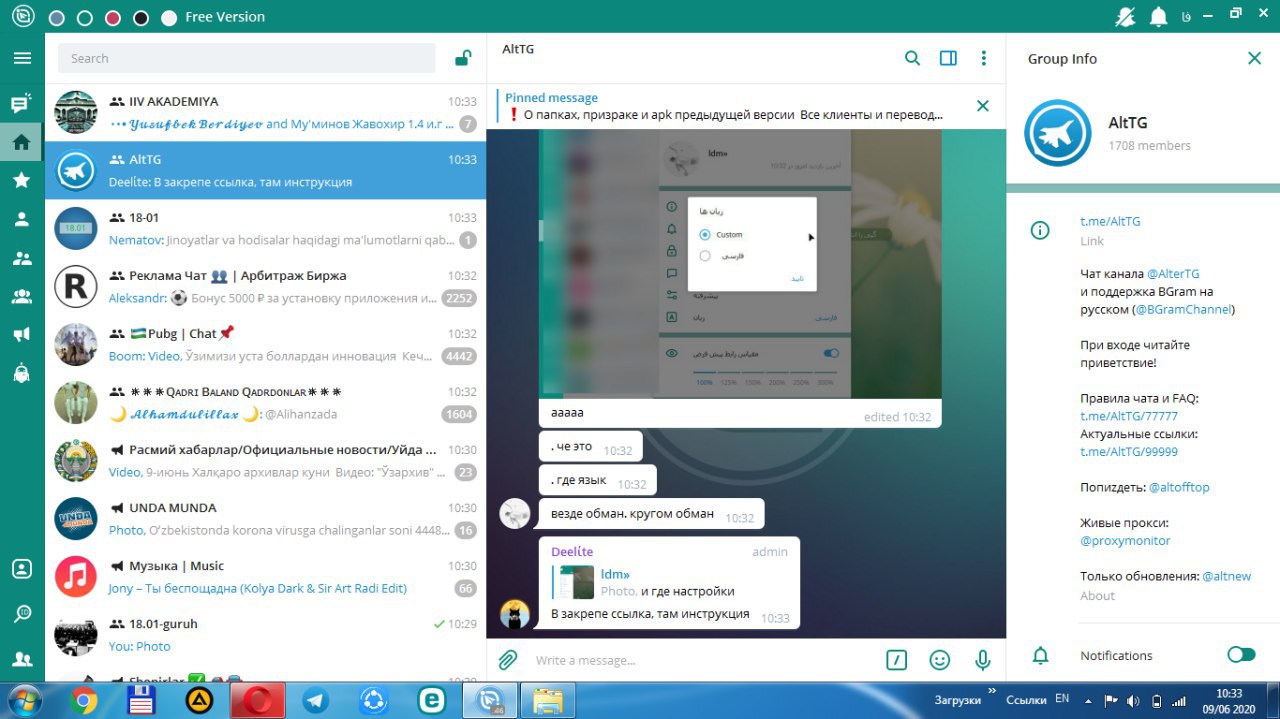Screen dimensions: 1280x719
Task: Record a voice message with microphone
Action: point(983,660)
